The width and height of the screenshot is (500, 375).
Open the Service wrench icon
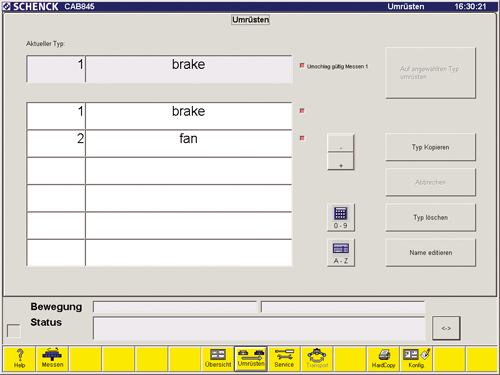point(284,359)
